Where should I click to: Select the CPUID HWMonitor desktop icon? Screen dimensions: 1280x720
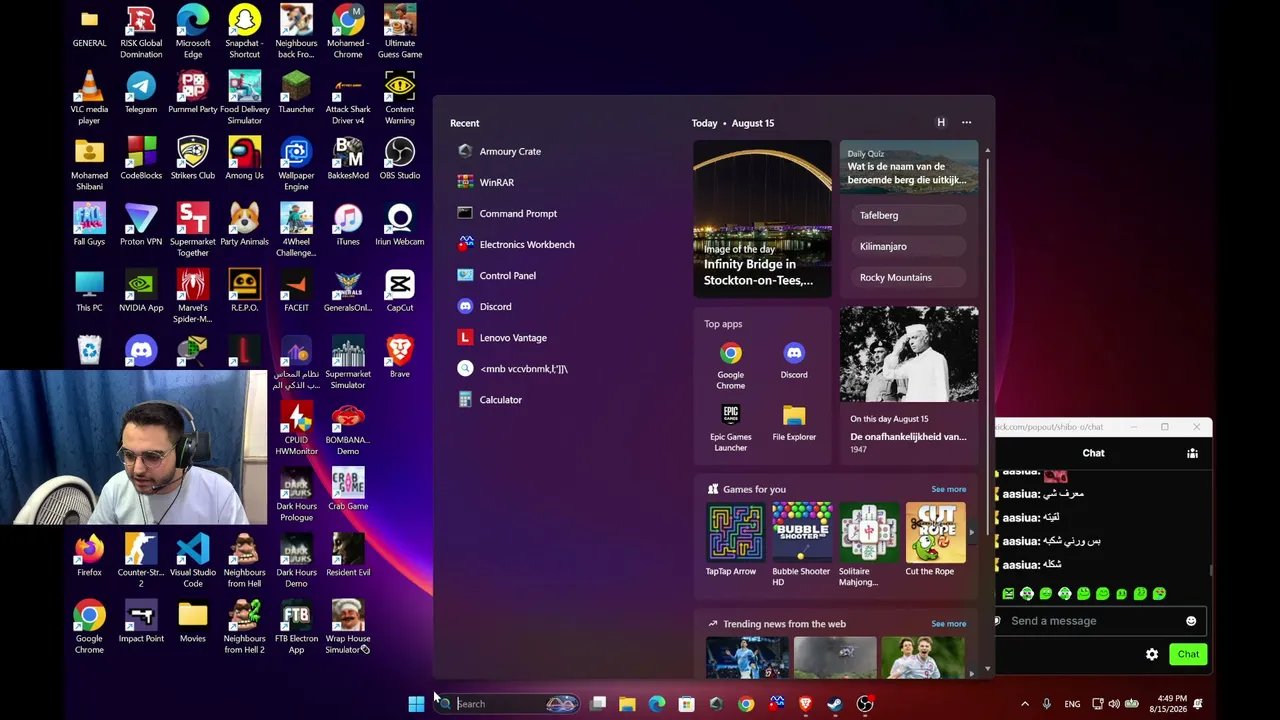pos(296,428)
